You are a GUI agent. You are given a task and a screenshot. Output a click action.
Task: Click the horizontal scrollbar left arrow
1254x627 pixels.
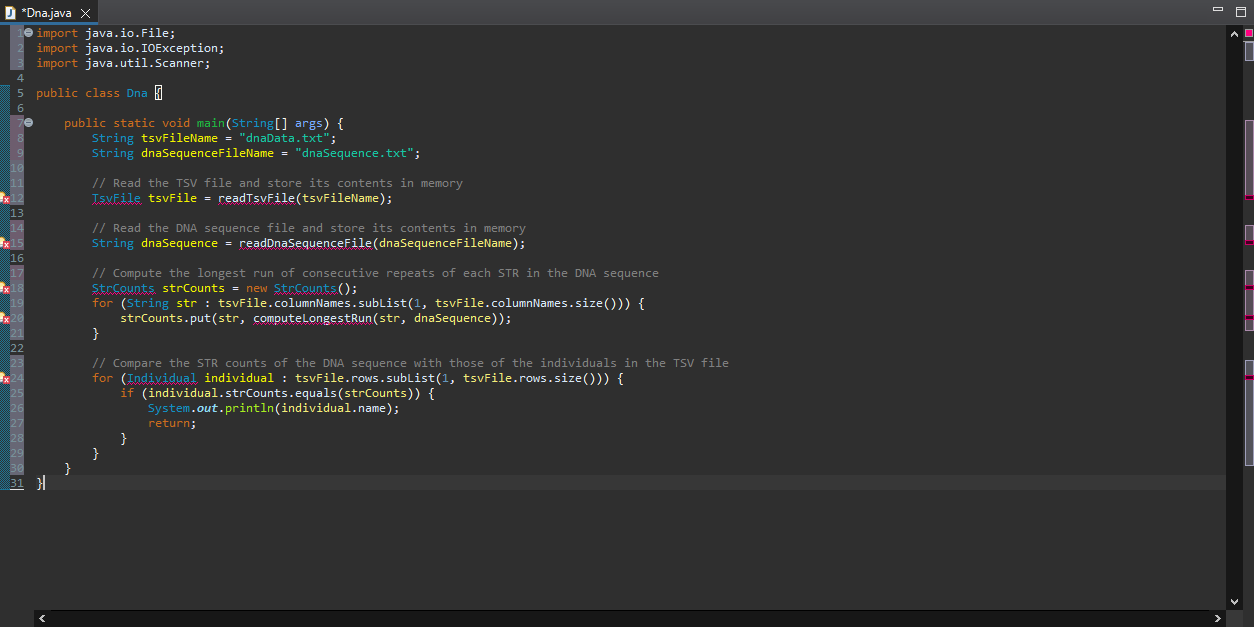[41, 619]
